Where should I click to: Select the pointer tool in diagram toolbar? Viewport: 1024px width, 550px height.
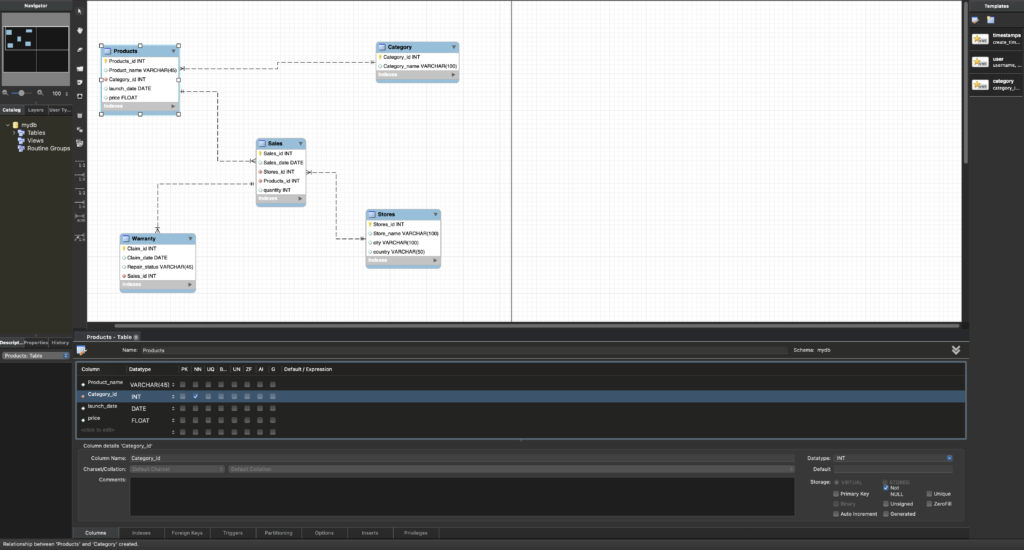click(x=80, y=11)
